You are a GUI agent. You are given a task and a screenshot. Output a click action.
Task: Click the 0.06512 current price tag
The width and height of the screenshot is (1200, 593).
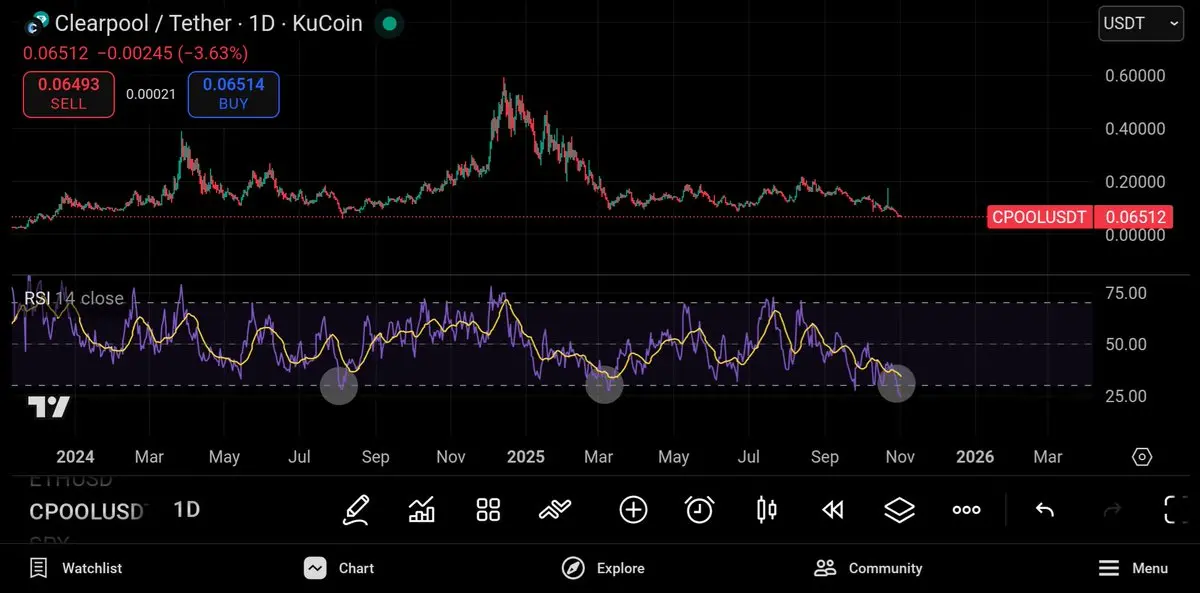(x=1133, y=217)
